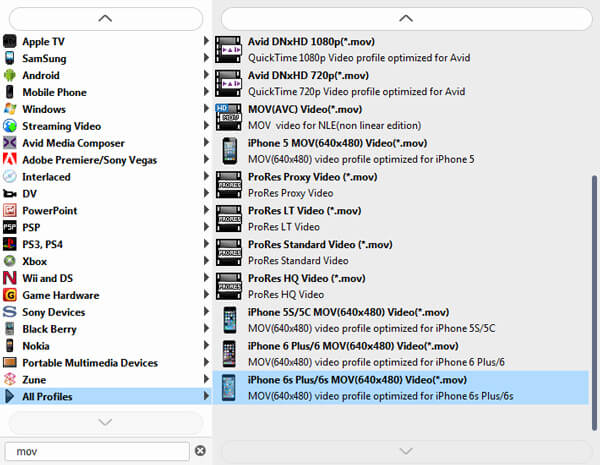Click the ProRes HQ Video film icon
This screenshot has height=465, width=600.
[228, 286]
